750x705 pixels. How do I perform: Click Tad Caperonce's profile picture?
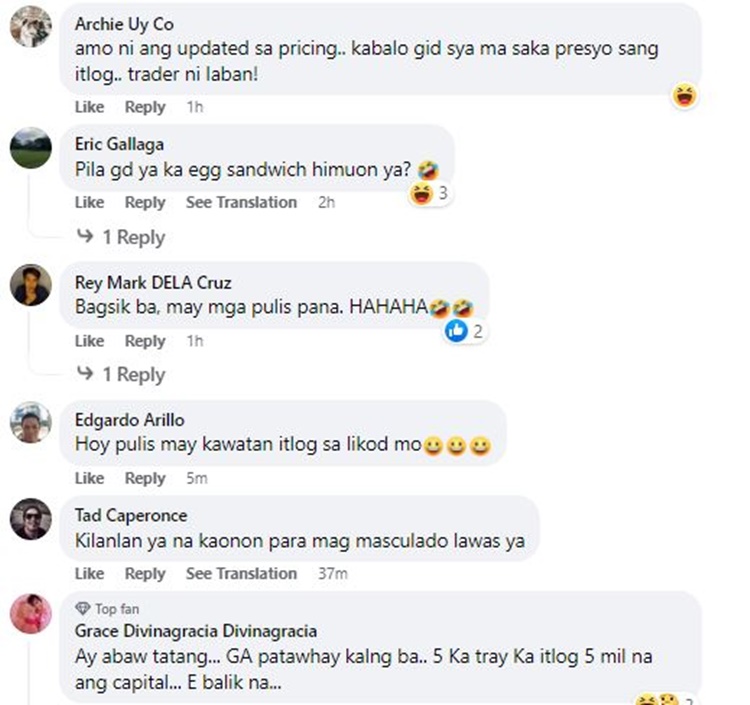pyautogui.click(x=31, y=519)
